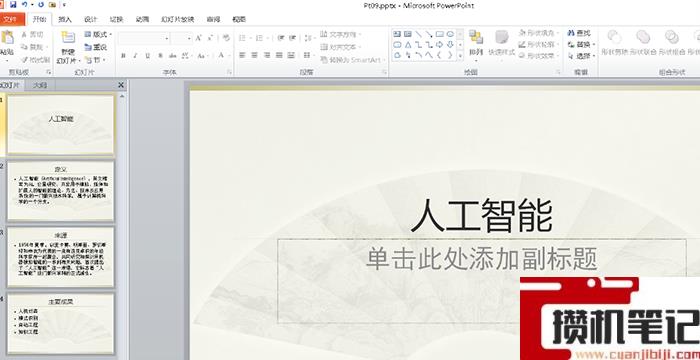Switch to the Slide Show (幻灯片放映) tab

tap(177, 19)
